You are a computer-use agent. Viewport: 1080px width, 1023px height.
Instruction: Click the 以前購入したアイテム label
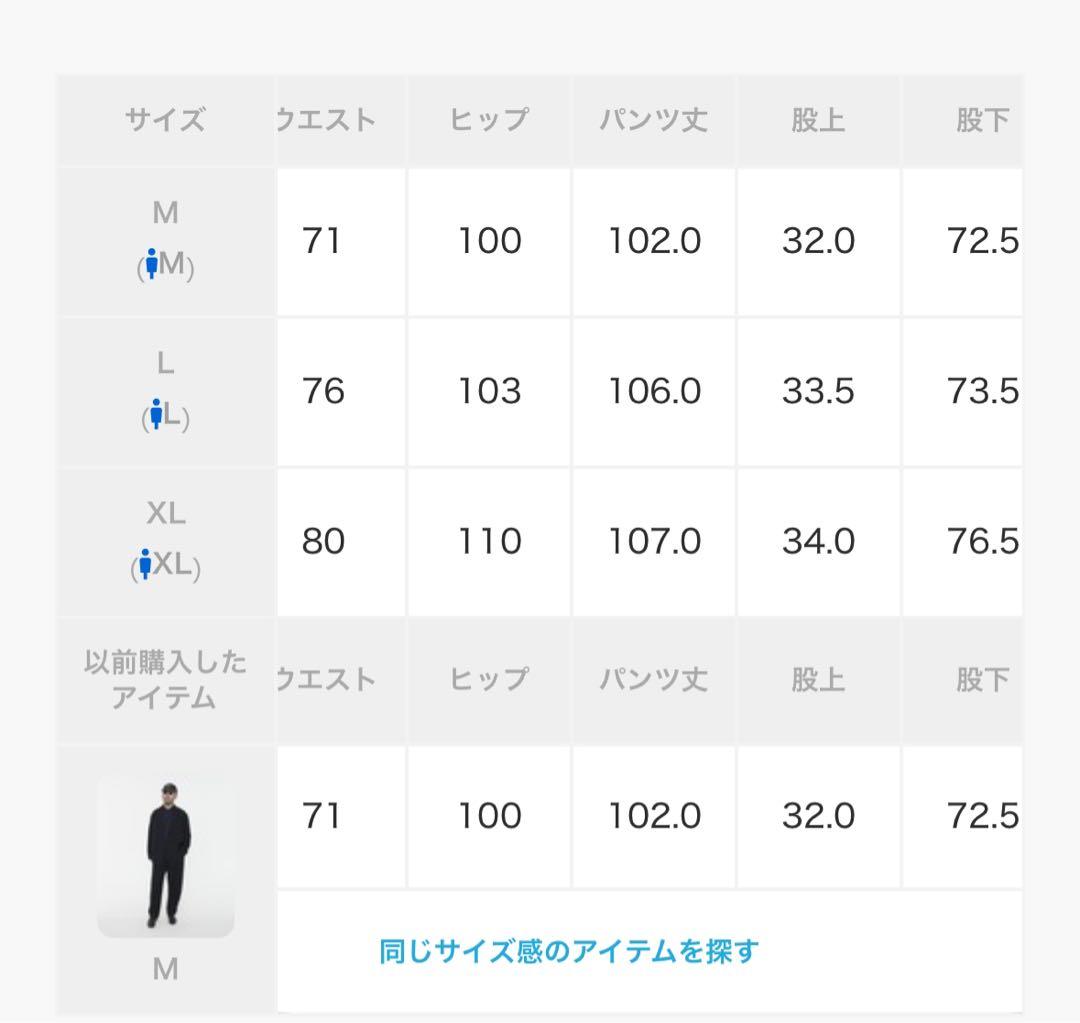tap(165, 681)
